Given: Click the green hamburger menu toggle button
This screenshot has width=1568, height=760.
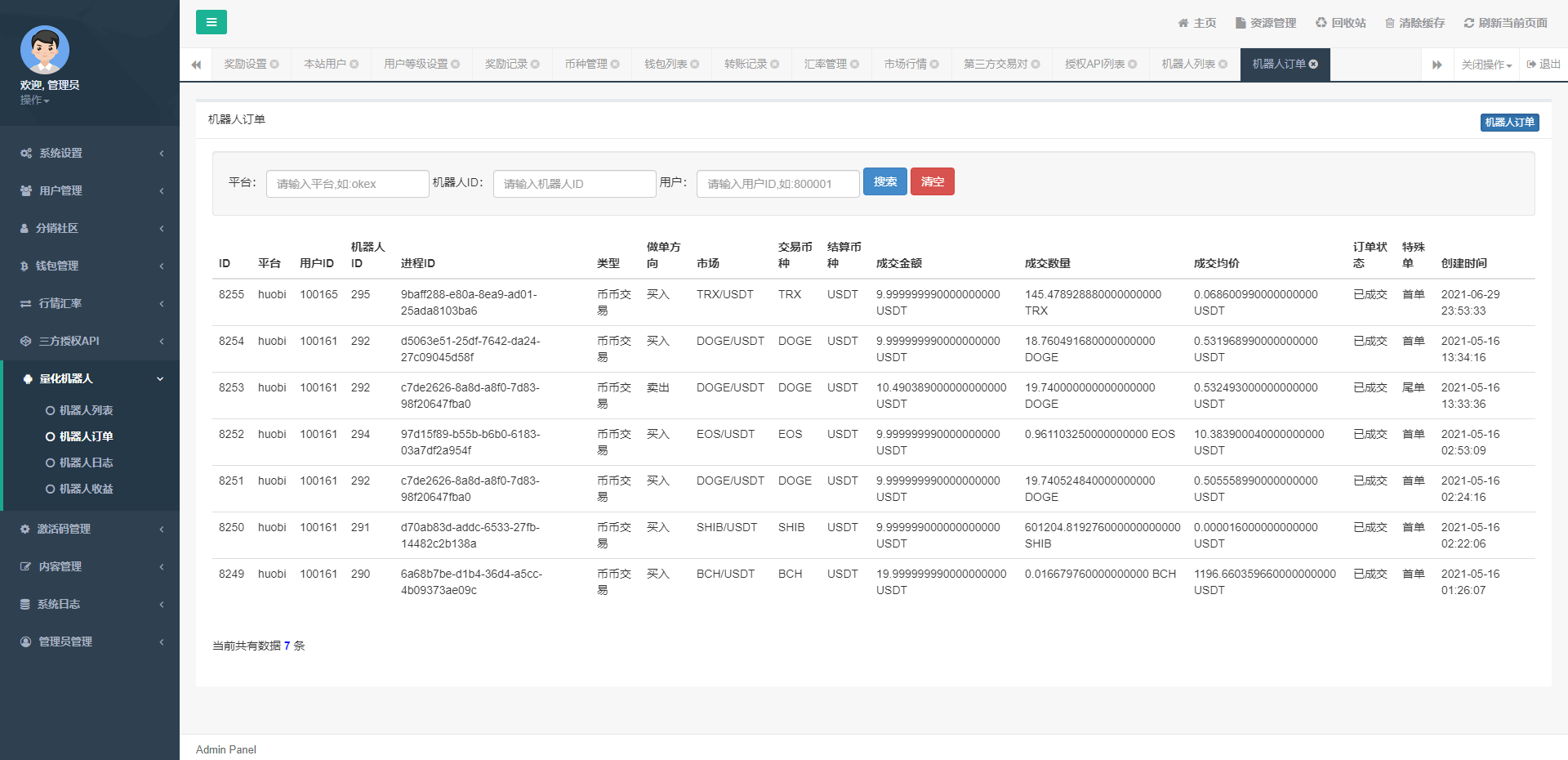Looking at the screenshot, I should point(211,22).
